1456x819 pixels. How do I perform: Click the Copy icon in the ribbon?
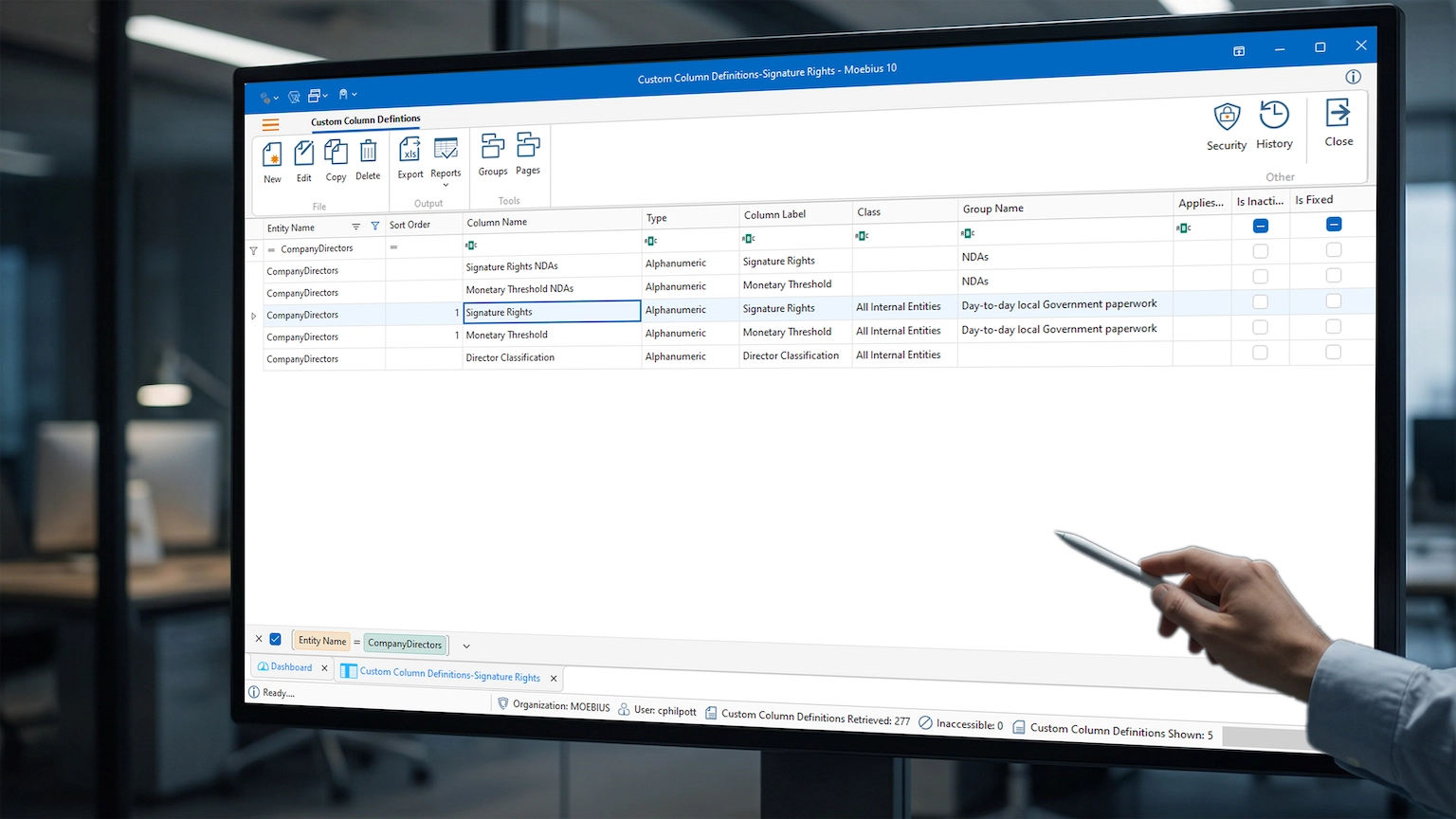[x=336, y=154]
